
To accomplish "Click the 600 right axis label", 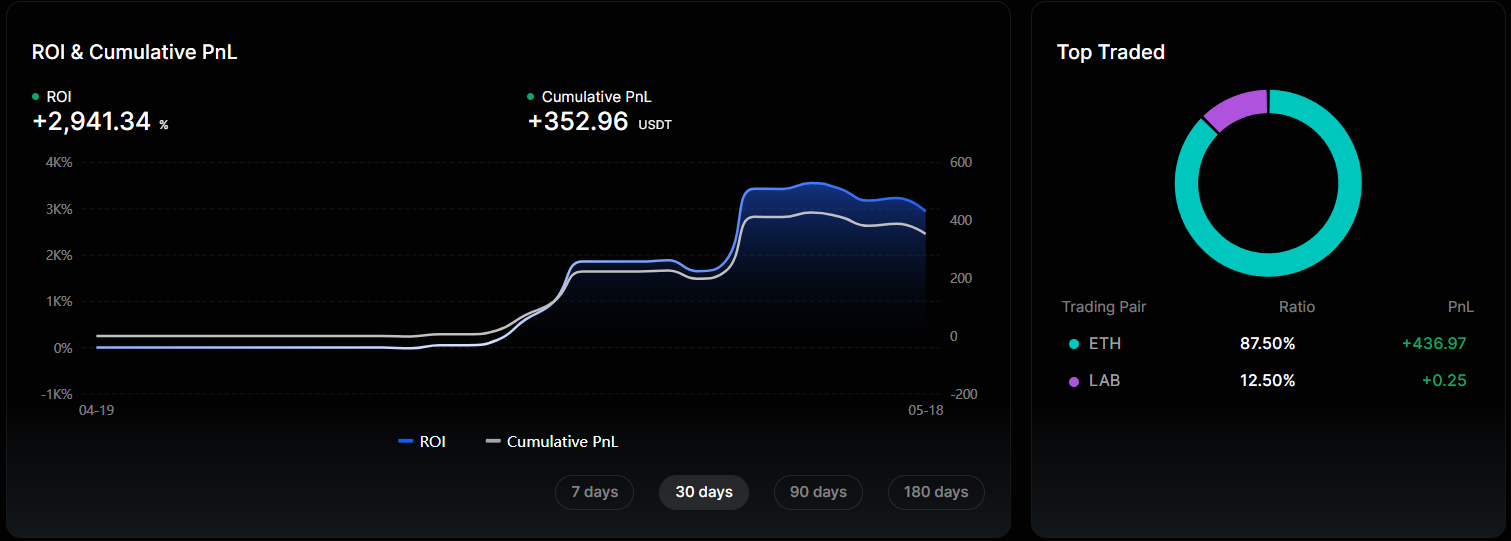I will click(x=961, y=163).
